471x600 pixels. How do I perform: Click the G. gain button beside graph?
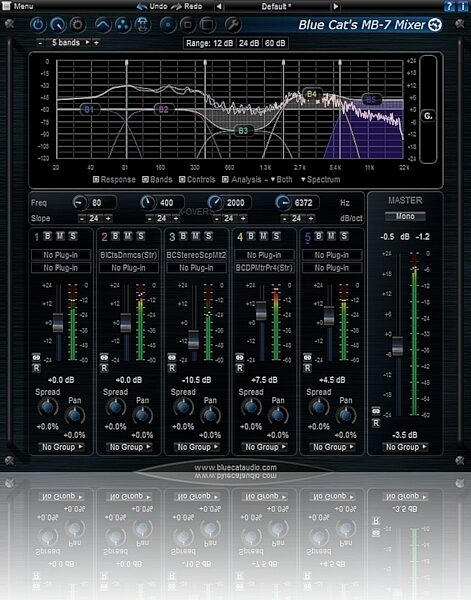click(x=428, y=116)
